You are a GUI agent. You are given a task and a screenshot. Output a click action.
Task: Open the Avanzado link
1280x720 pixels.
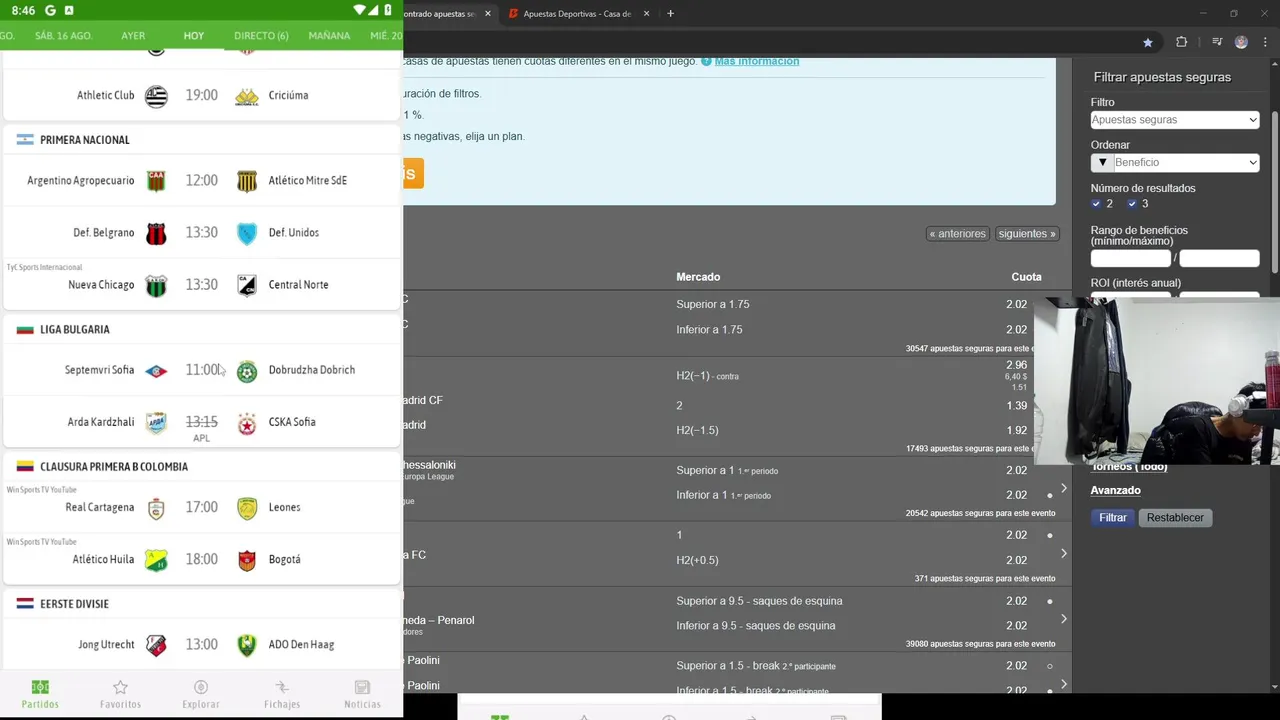pyautogui.click(x=1115, y=490)
